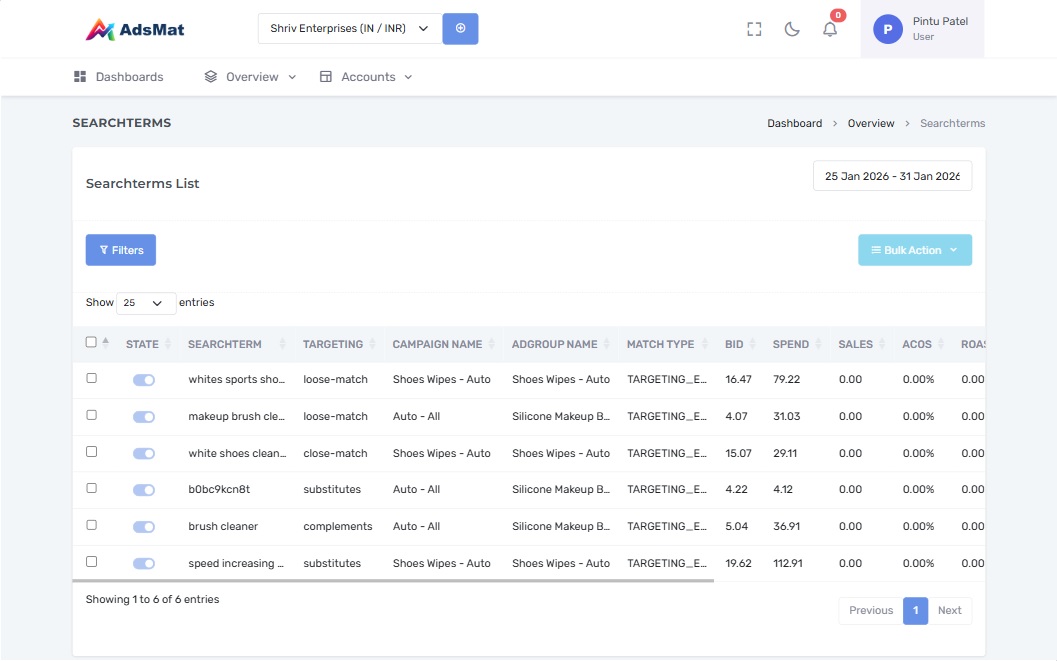Open the notifications bell icon
The width and height of the screenshot is (1057, 661).
pos(830,29)
